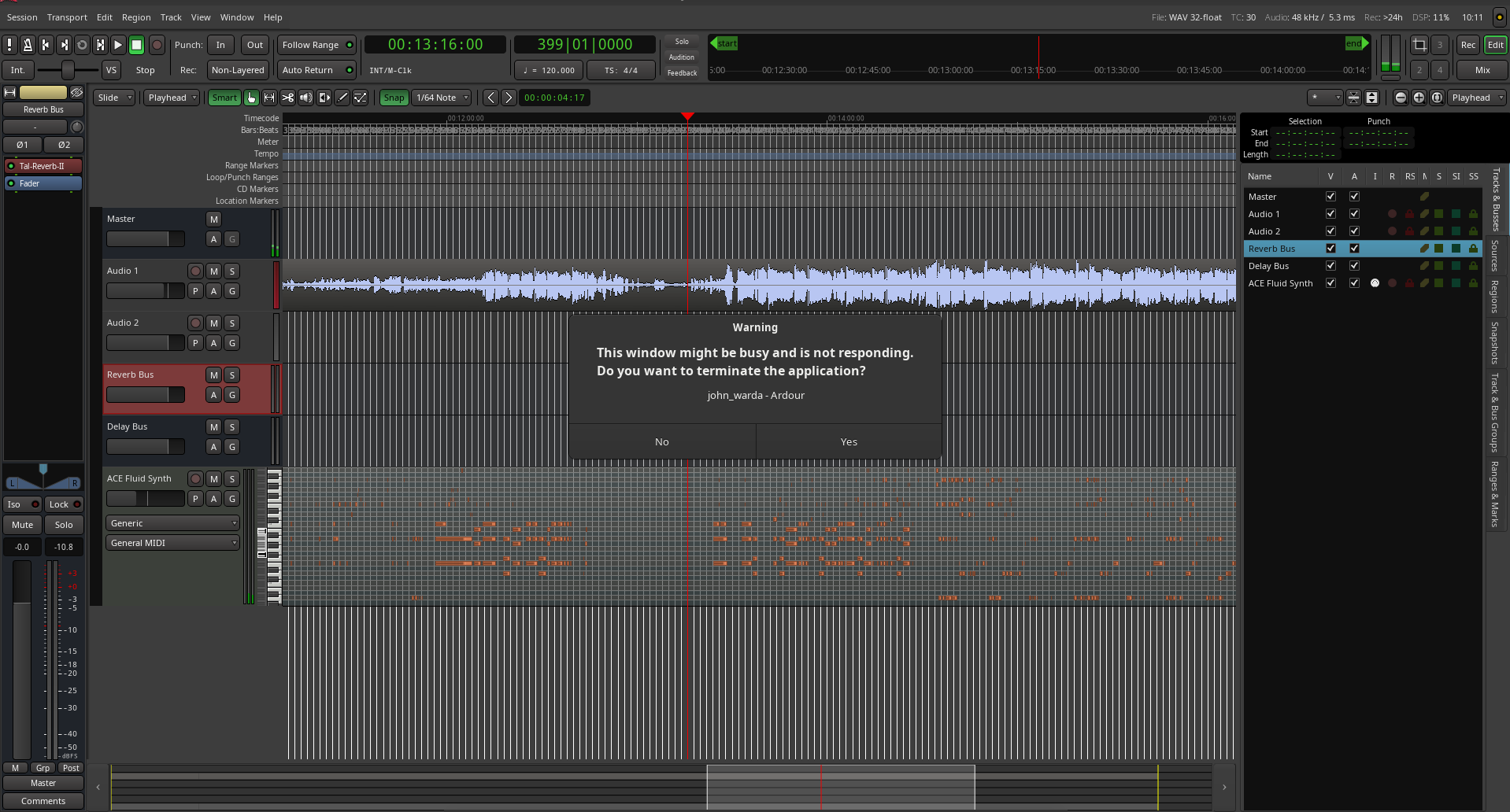Select the Cut (scissors) tool

(287, 98)
